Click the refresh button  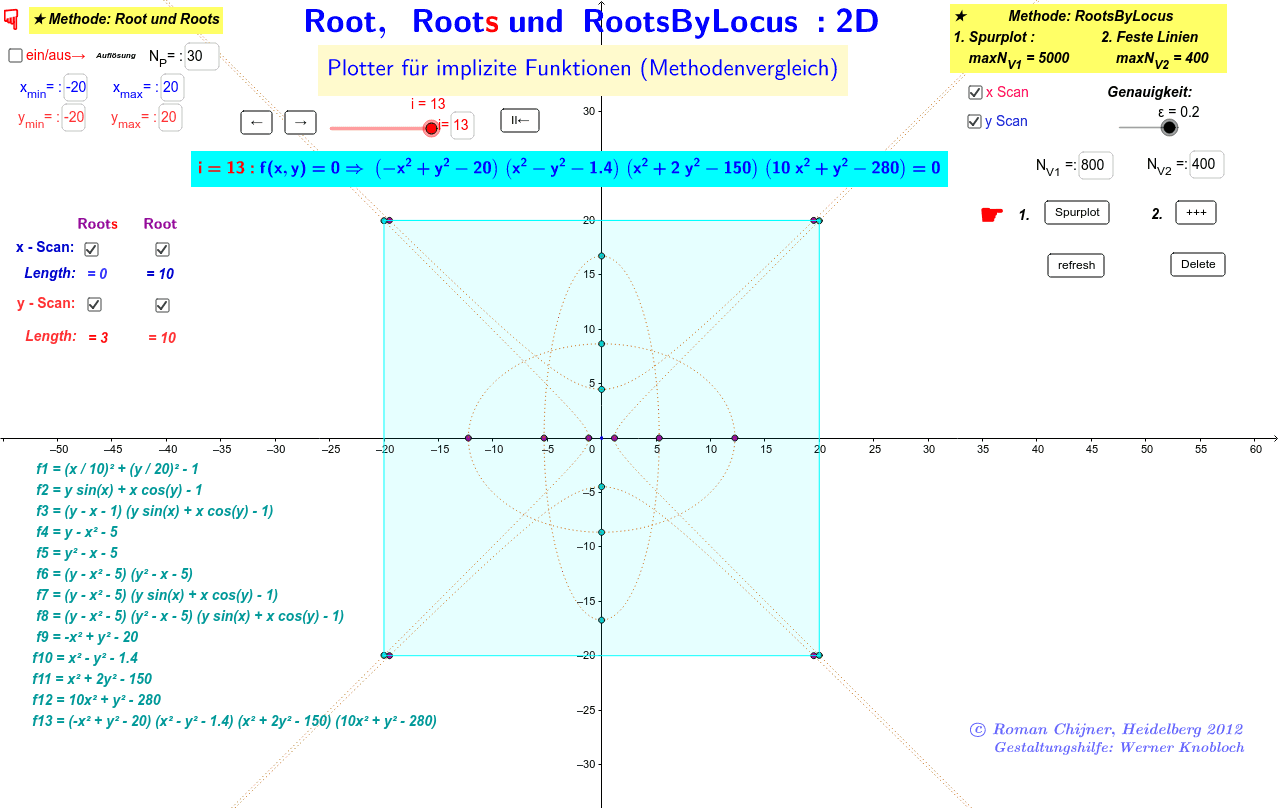click(x=1076, y=265)
